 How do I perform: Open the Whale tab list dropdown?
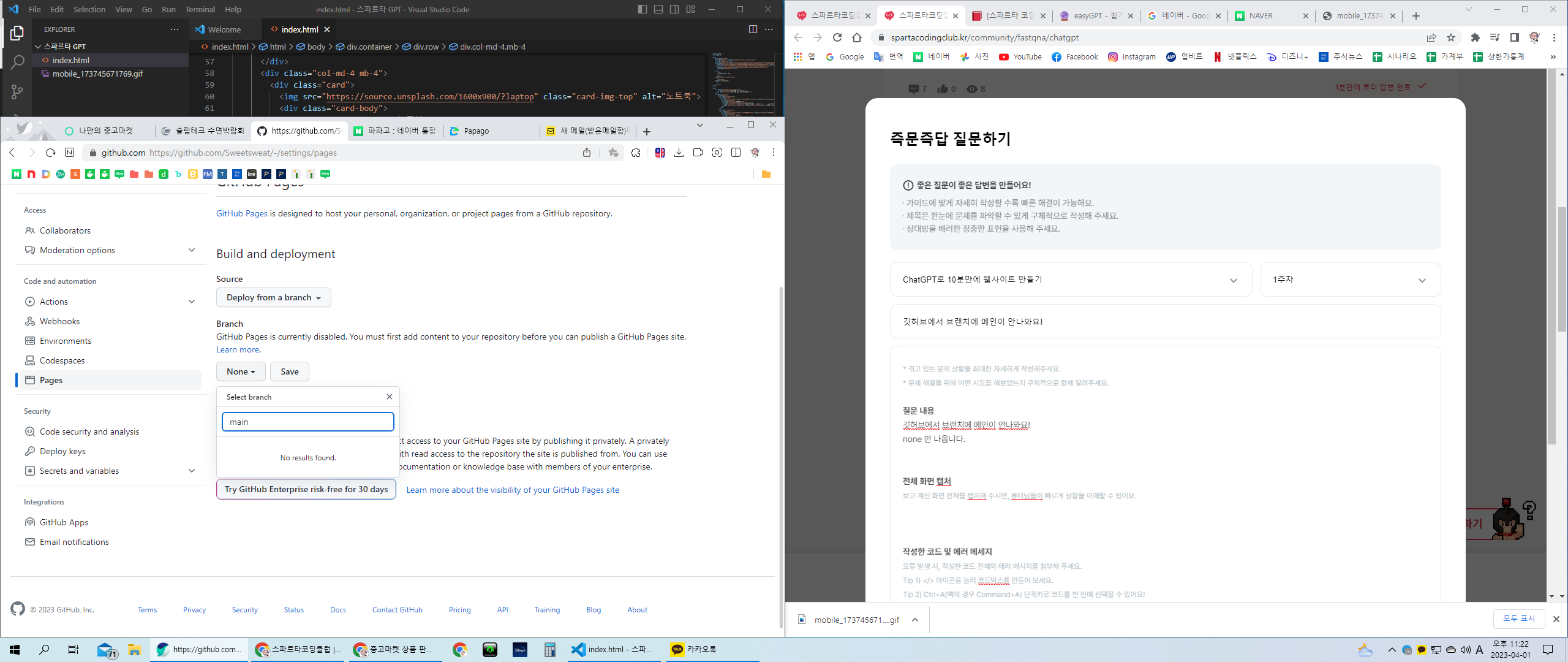click(699, 125)
